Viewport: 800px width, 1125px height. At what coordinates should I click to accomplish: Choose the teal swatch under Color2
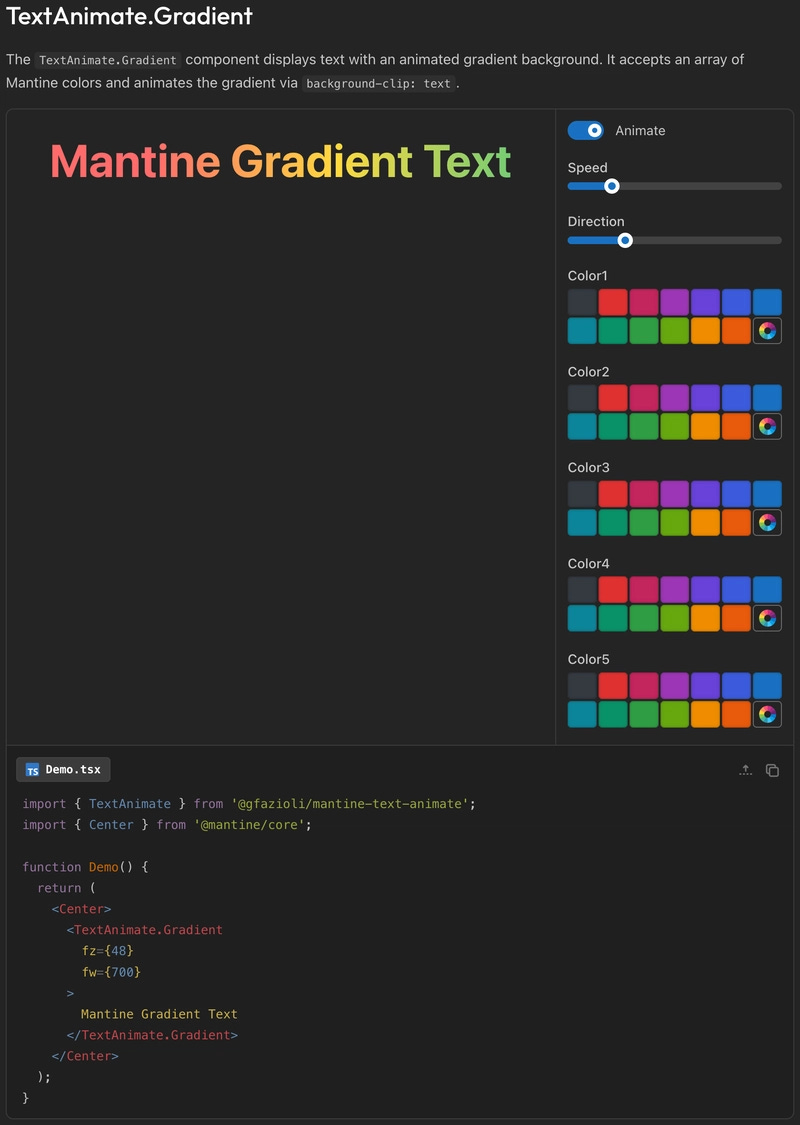click(x=613, y=426)
